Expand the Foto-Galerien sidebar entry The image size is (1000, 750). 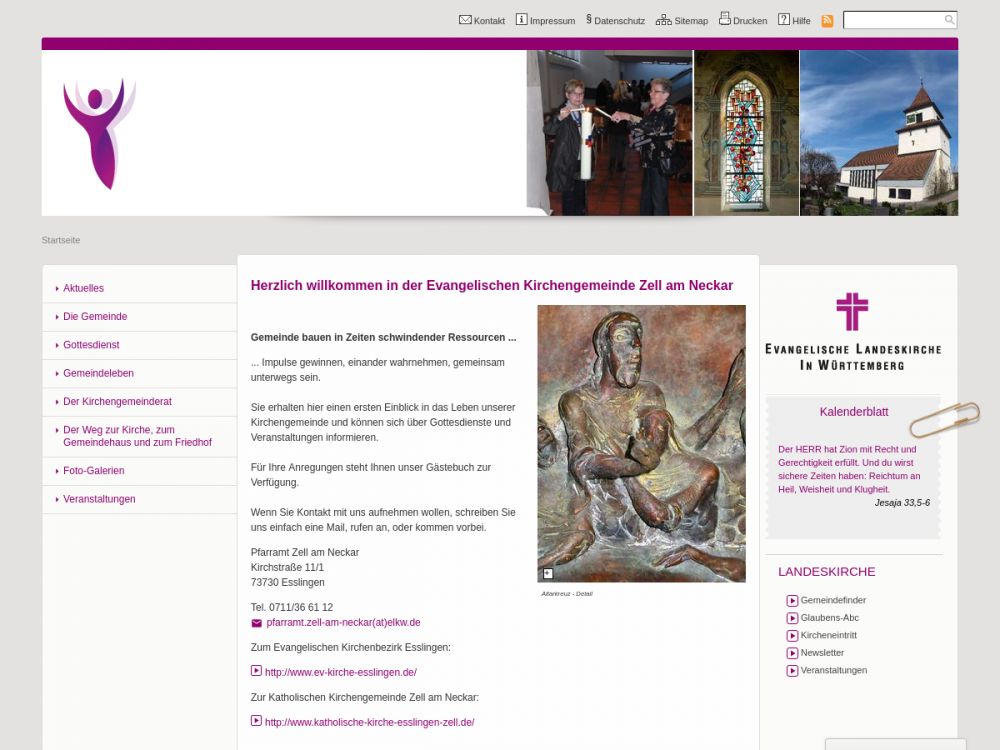pos(94,471)
